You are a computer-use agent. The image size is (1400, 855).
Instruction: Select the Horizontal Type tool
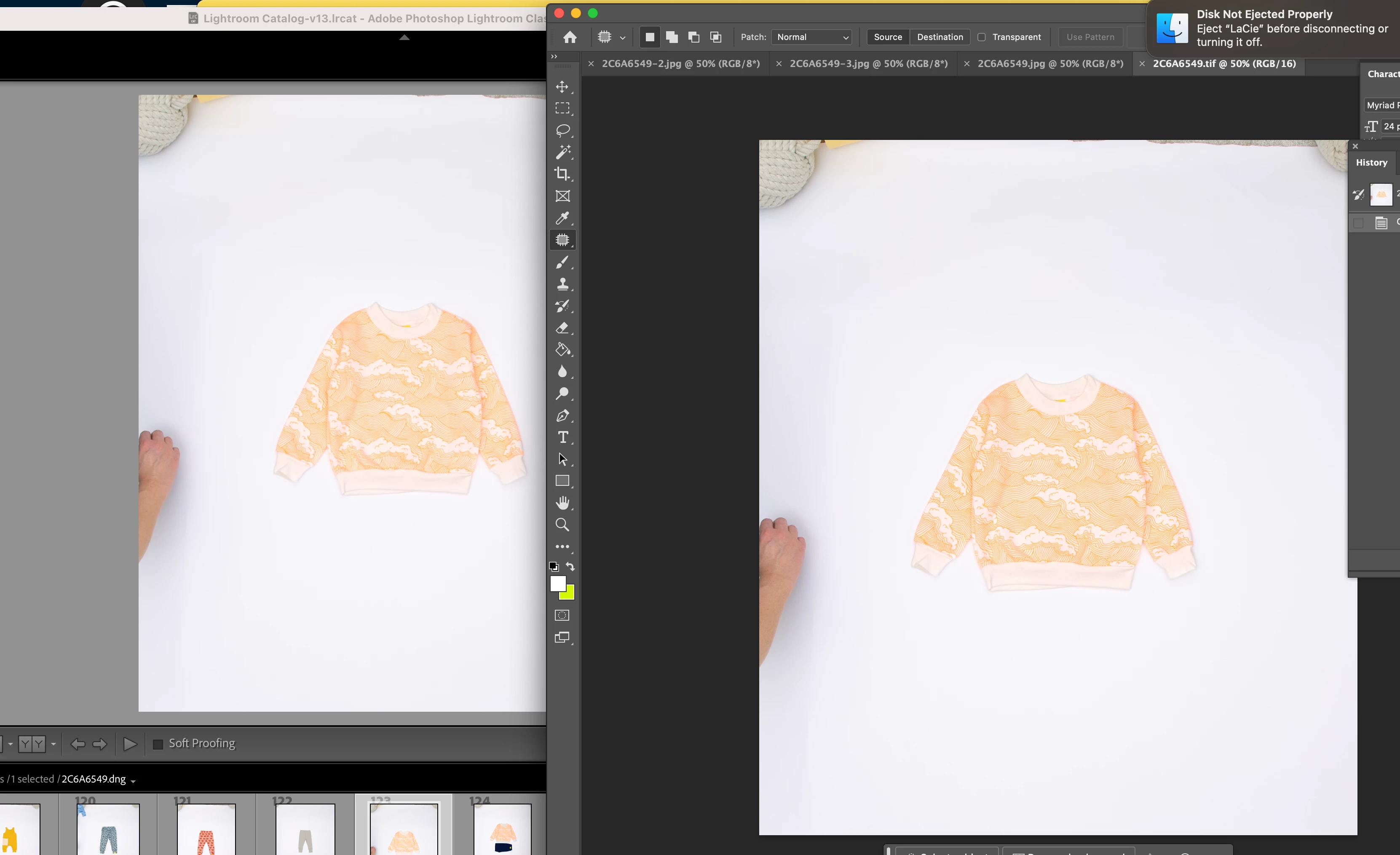click(562, 437)
